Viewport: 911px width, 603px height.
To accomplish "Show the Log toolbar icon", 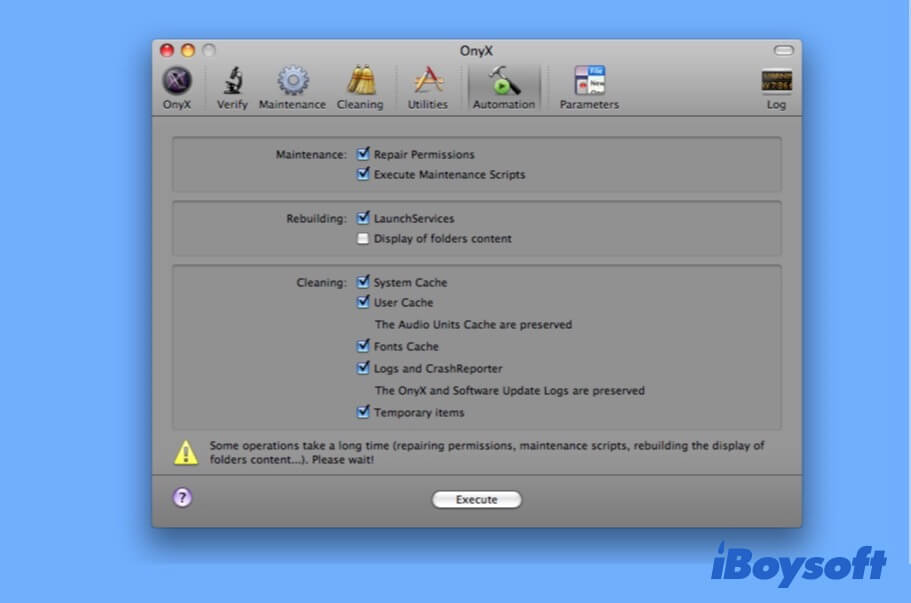I will 776,82.
